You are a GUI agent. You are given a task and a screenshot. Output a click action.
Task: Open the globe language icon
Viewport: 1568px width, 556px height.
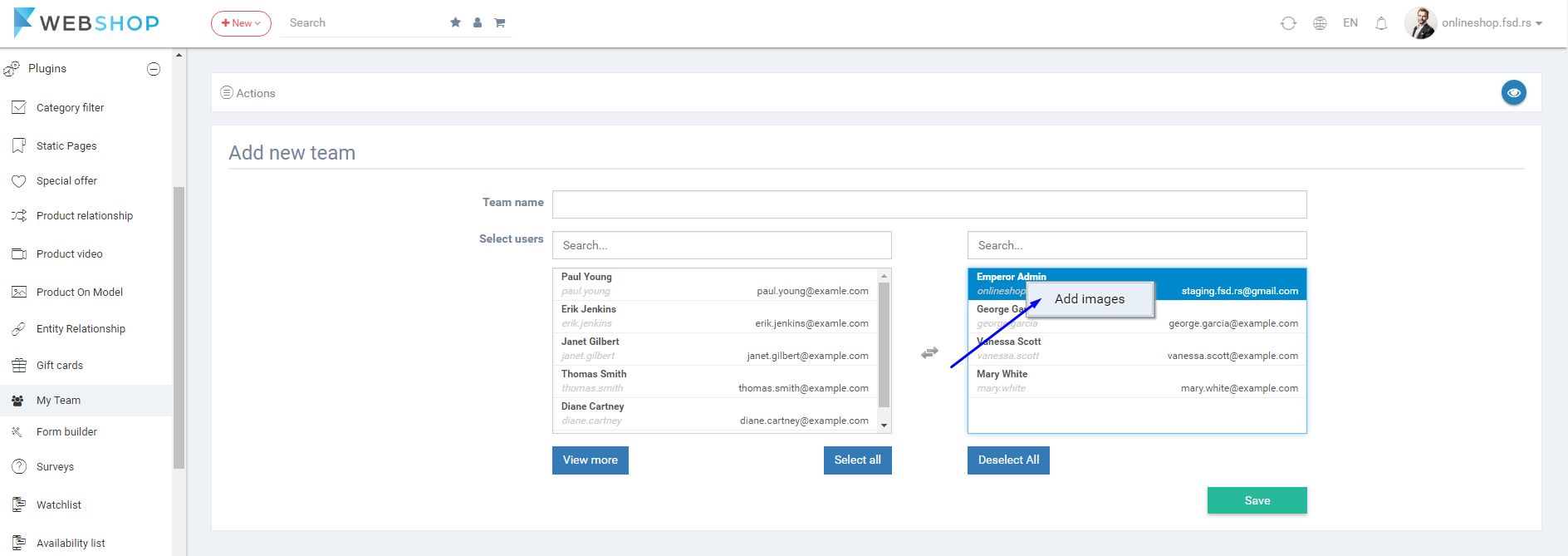pyautogui.click(x=1320, y=23)
